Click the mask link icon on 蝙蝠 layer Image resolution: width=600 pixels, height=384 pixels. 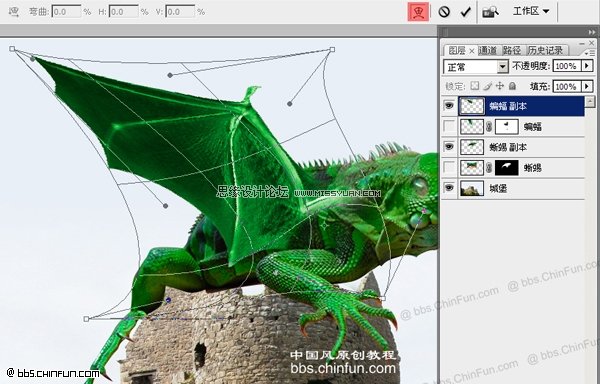coord(489,127)
